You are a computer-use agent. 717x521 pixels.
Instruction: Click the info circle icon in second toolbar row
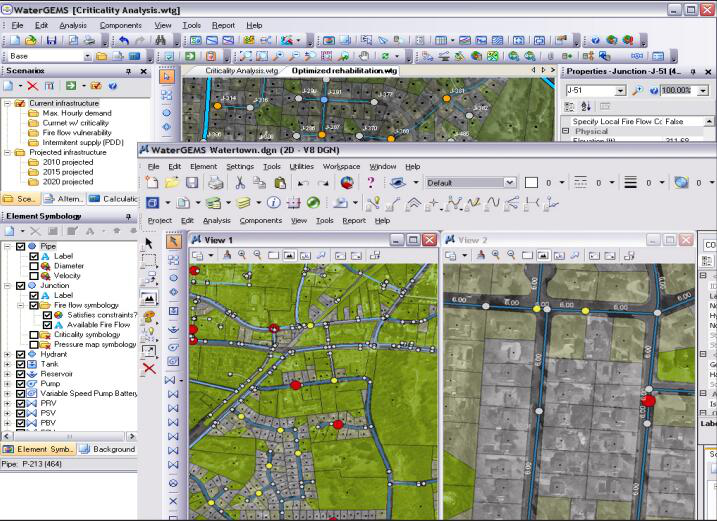click(x=273, y=202)
